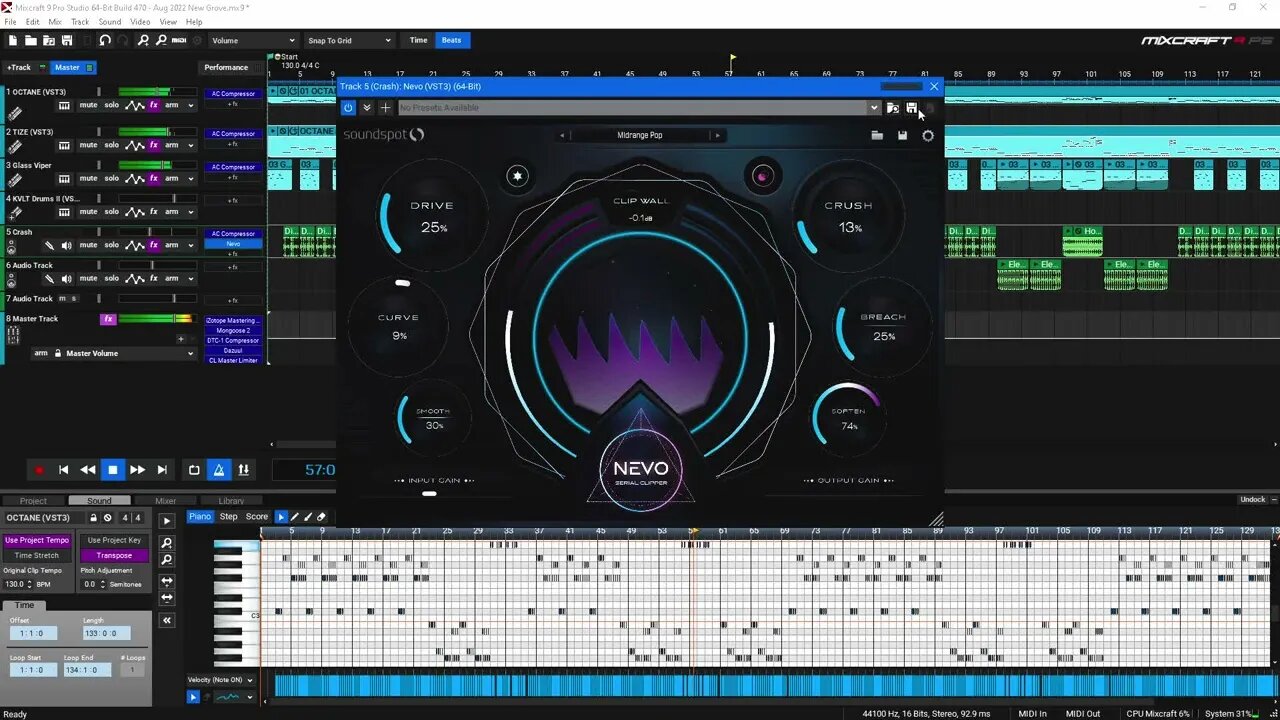This screenshot has height=720, width=1280.
Task: Open the purple fx button on Master Track
Action: (x=108, y=319)
